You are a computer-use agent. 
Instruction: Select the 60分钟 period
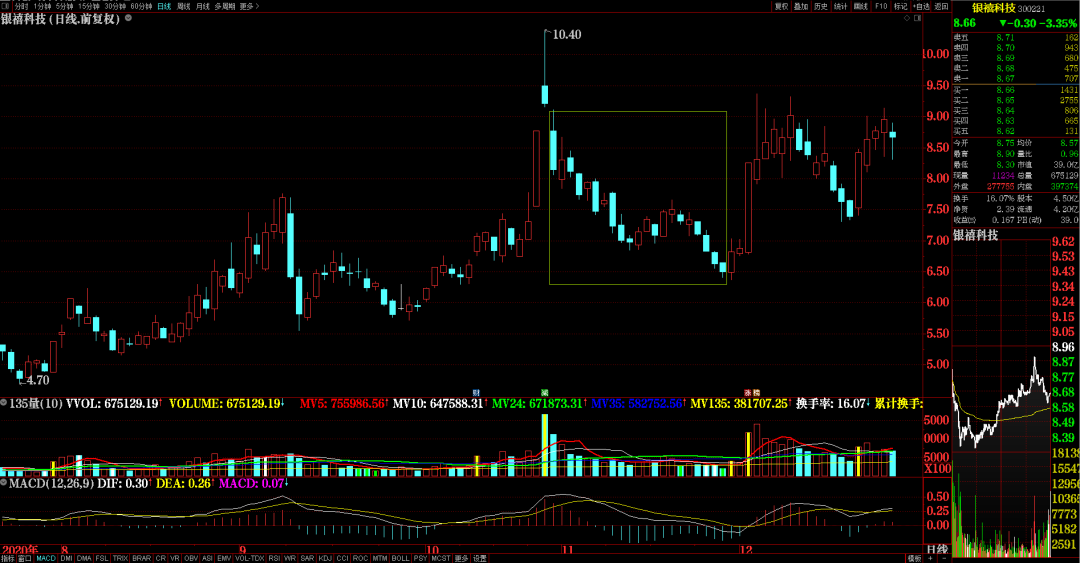pyautogui.click(x=141, y=6)
